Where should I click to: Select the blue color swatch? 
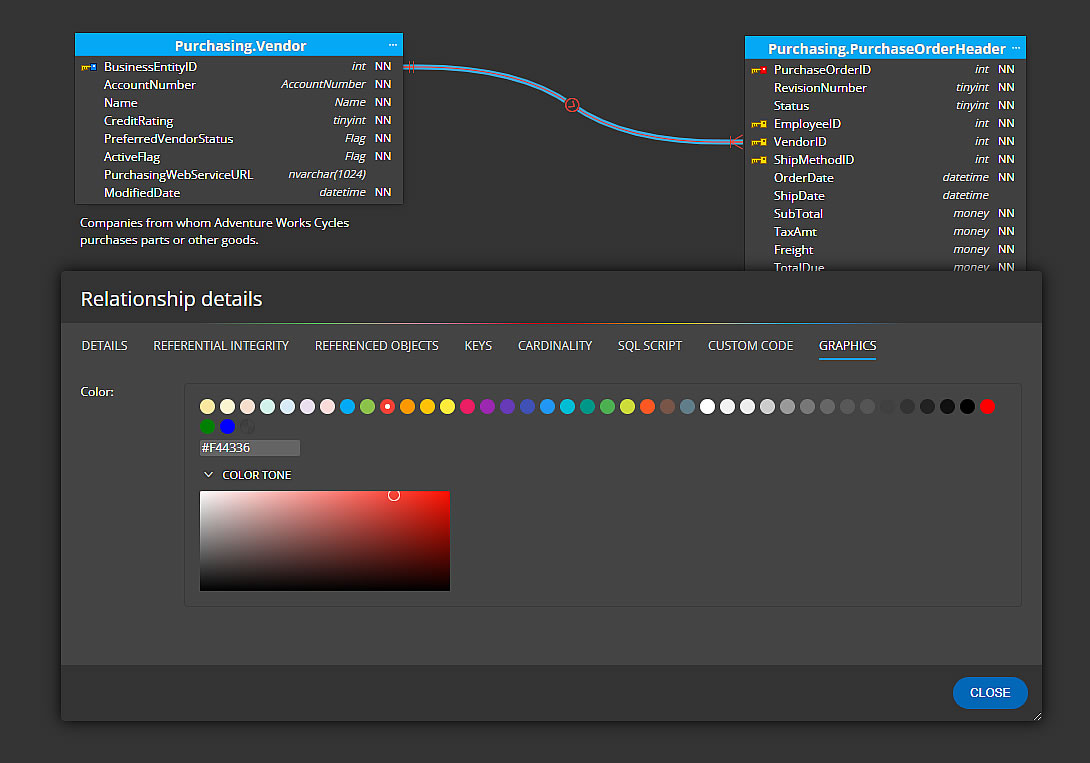pos(227,426)
